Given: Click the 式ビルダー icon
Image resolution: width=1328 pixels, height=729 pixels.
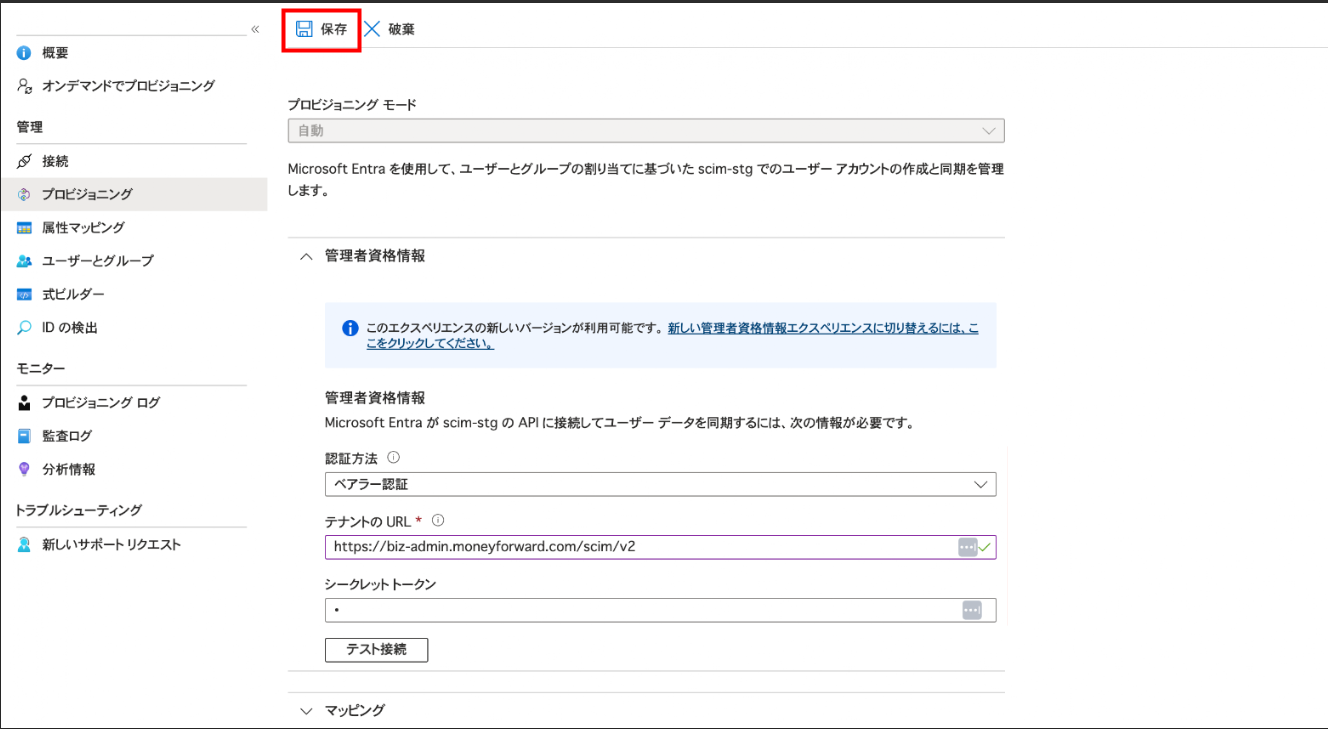Looking at the screenshot, I should (24, 294).
